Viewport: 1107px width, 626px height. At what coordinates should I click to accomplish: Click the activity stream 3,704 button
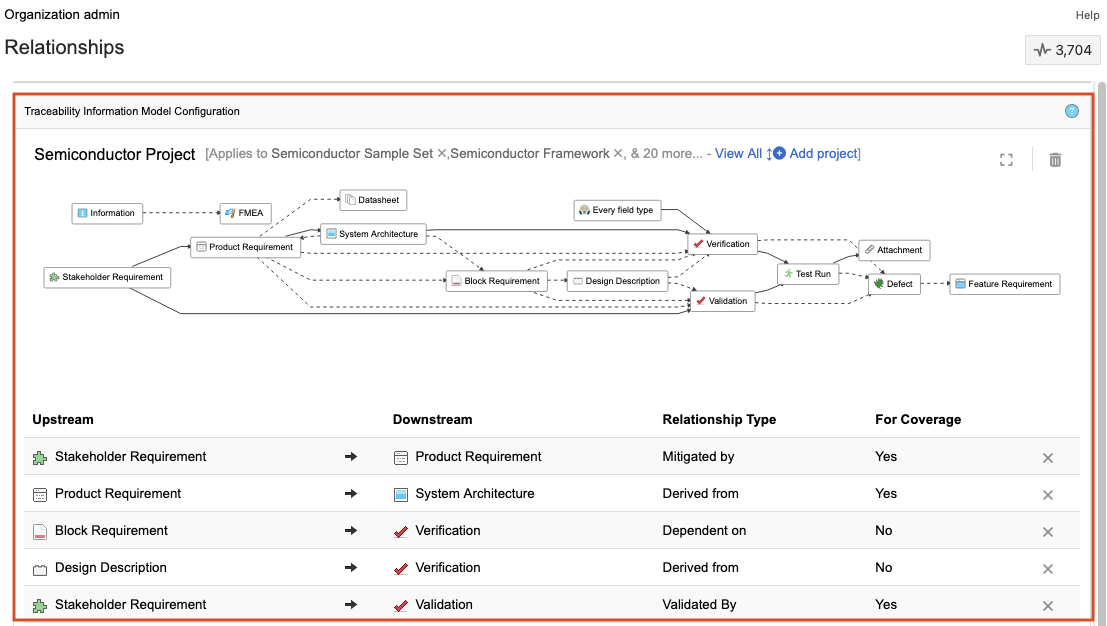tap(1063, 50)
